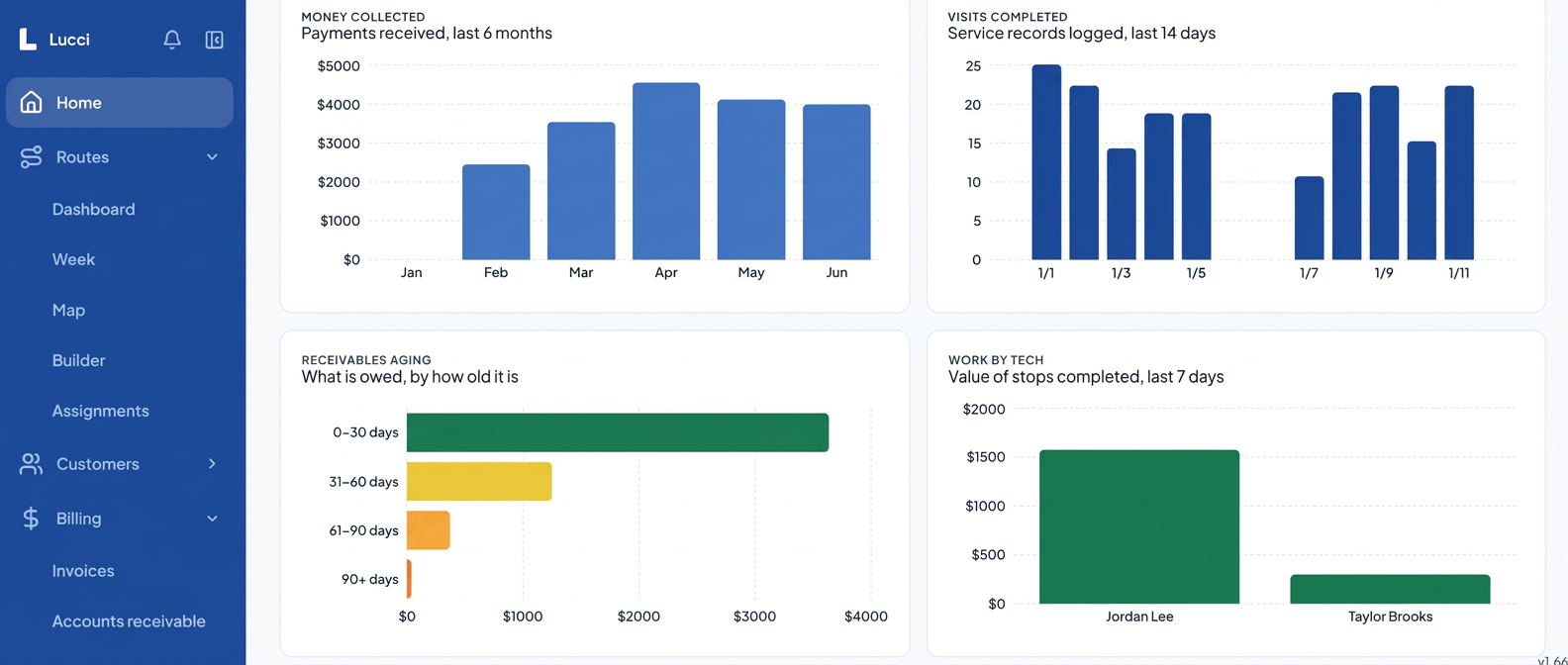
Task: Click the '0–30 days' axis label
Action: (x=365, y=432)
